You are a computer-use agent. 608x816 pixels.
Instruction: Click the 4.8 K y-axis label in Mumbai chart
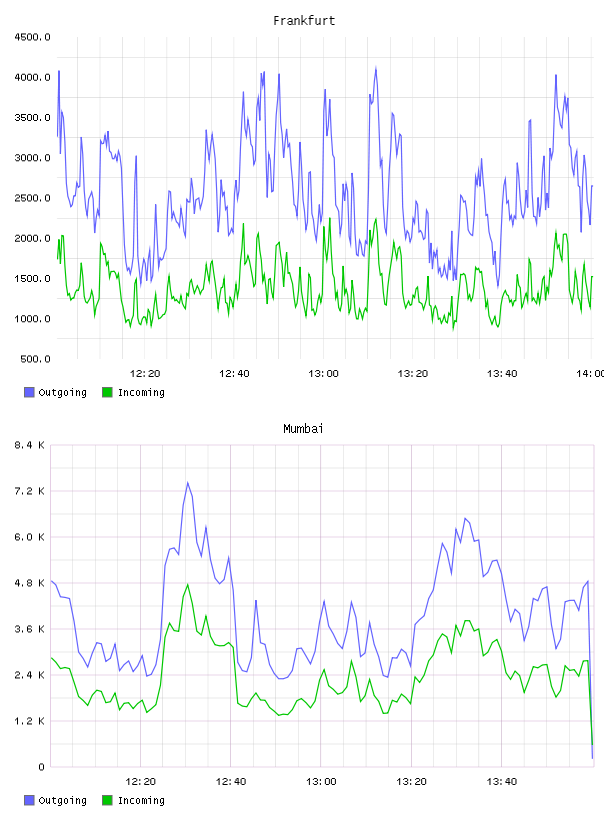click(x=30, y=583)
